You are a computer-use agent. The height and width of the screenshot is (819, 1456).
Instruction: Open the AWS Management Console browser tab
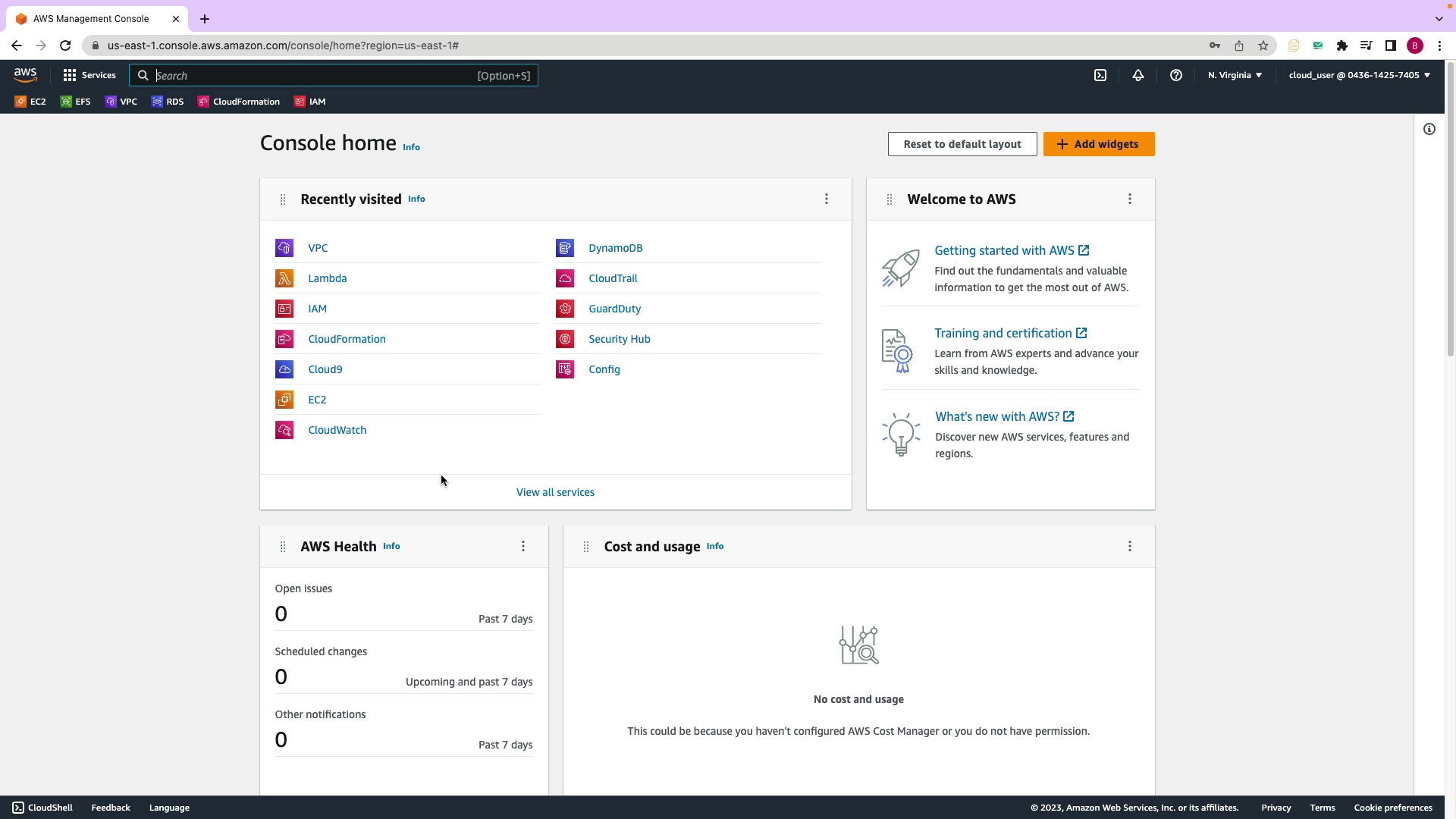[91, 19]
